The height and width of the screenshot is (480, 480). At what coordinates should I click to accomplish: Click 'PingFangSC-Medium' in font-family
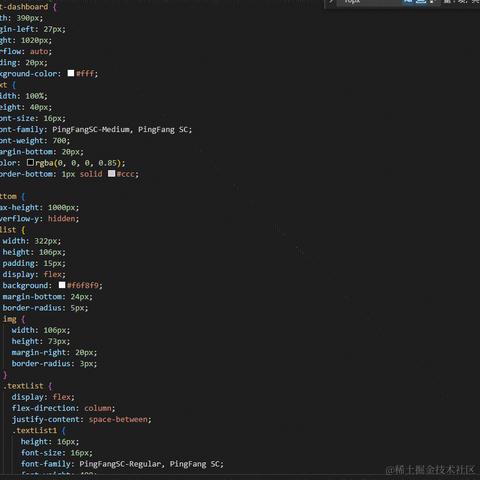tap(91, 129)
